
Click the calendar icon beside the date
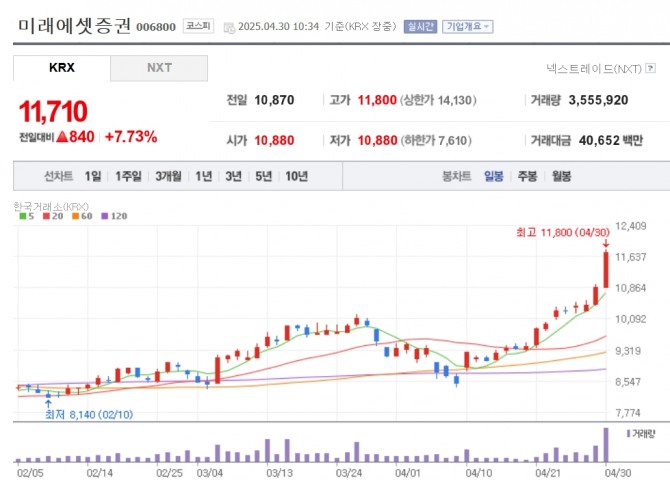click(229, 27)
